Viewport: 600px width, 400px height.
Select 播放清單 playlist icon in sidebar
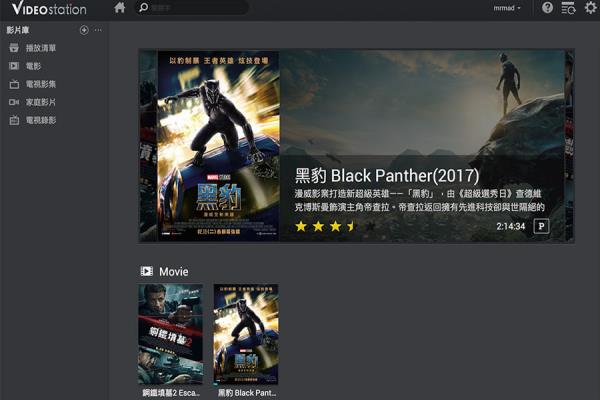point(14,48)
